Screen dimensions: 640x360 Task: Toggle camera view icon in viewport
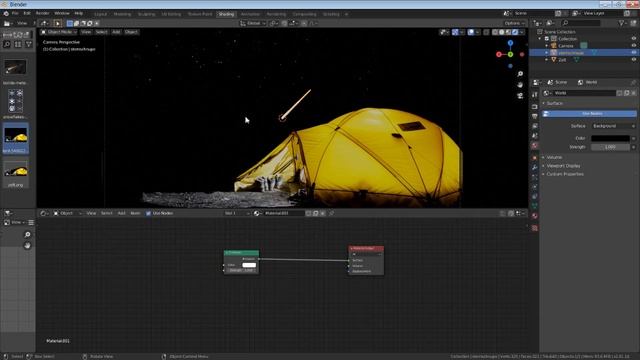[x=520, y=96]
